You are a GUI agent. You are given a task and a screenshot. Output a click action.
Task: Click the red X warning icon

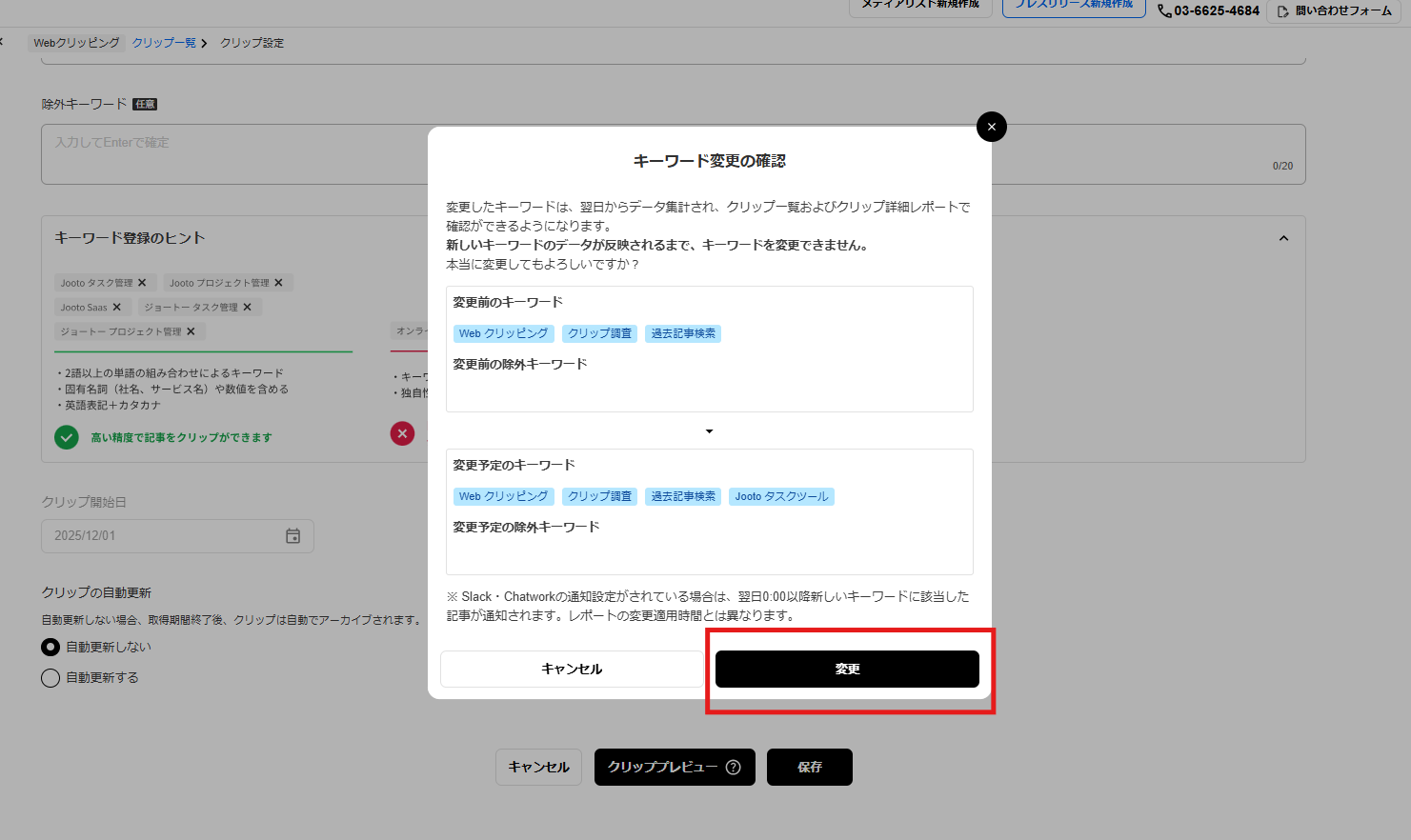(402, 433)
